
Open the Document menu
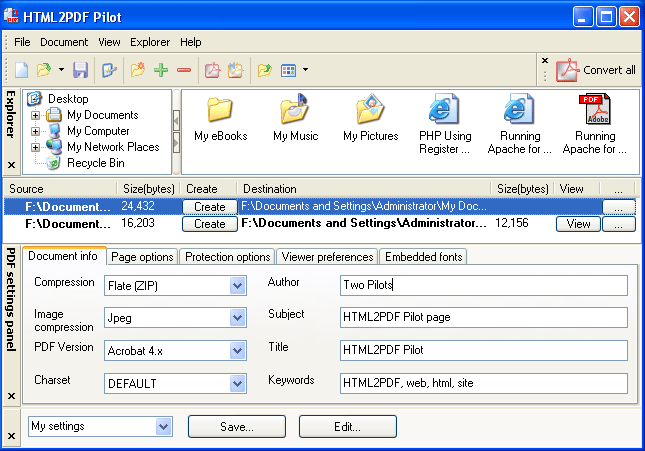click(x=64, y=42)
